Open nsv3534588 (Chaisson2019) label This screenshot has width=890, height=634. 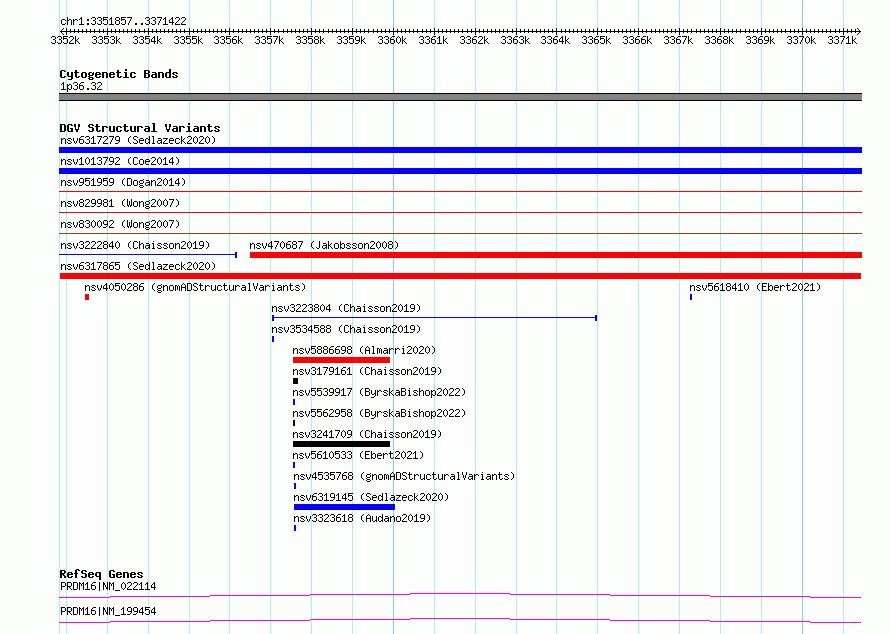pyautogui.click(x=346, y=329)
